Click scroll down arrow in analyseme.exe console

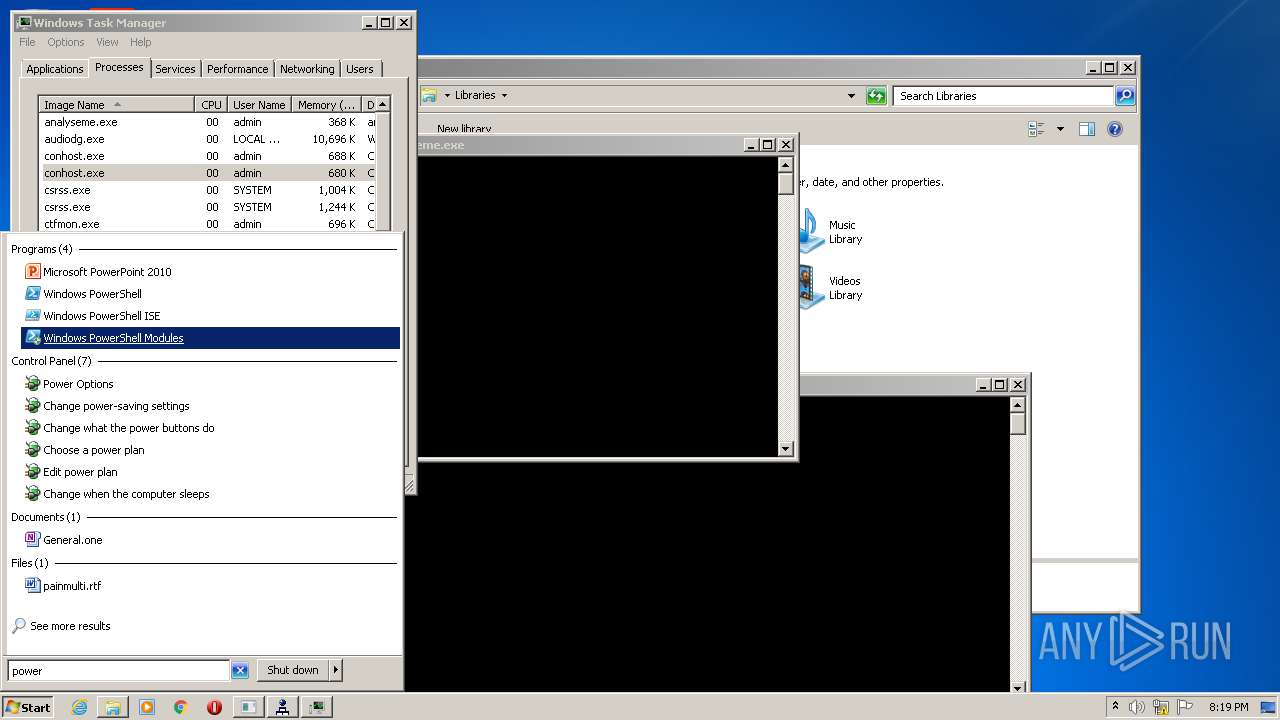click(786, 449)
